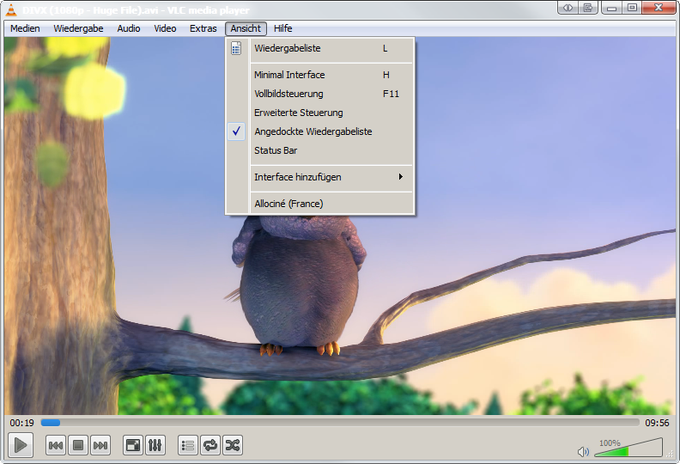Open the Medien menu
Viewport: 680px width, 464px height.
[x=25, y=29]
